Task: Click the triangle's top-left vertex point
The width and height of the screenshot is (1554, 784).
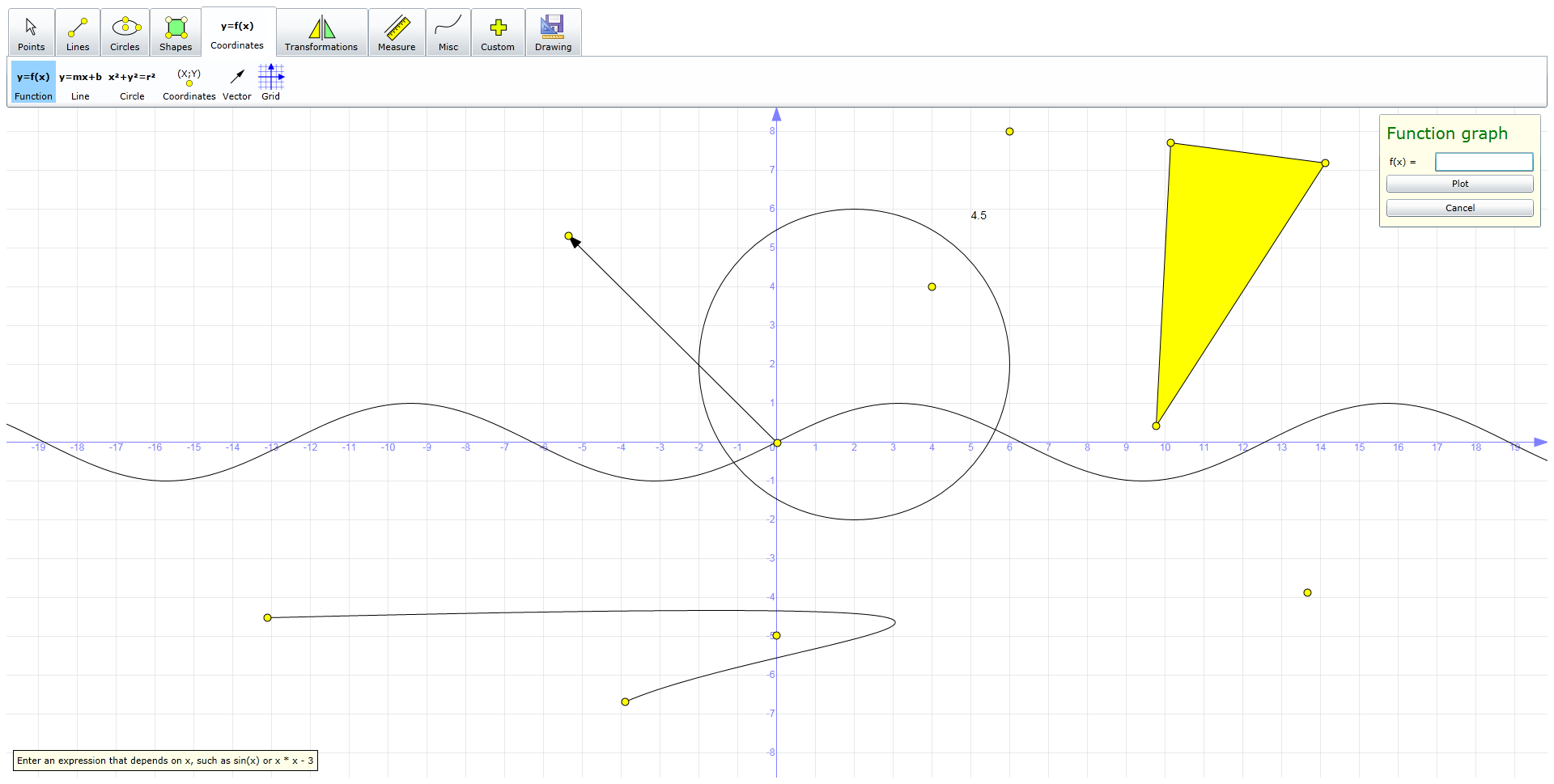Action: click(1170, 143)
